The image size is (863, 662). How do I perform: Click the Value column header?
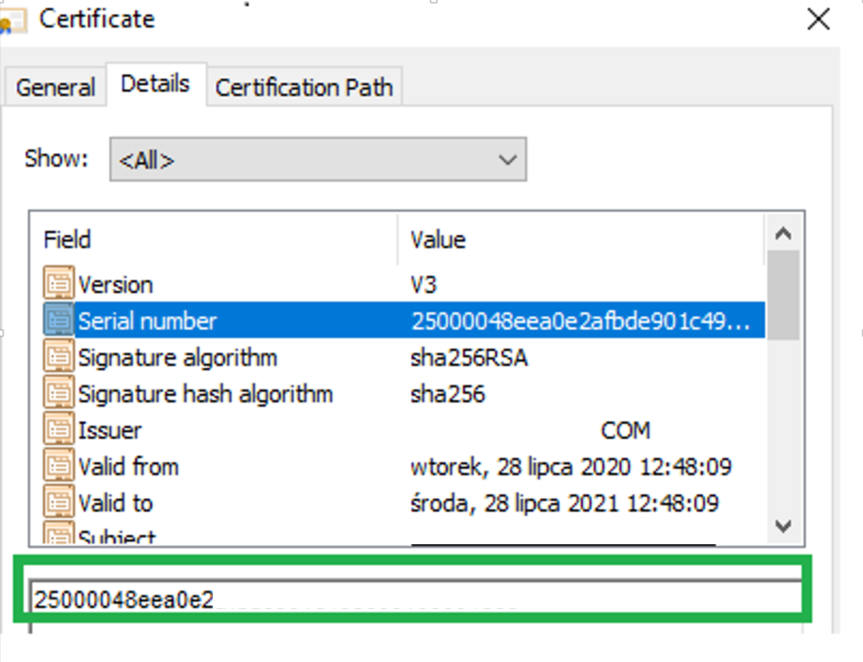438,240
